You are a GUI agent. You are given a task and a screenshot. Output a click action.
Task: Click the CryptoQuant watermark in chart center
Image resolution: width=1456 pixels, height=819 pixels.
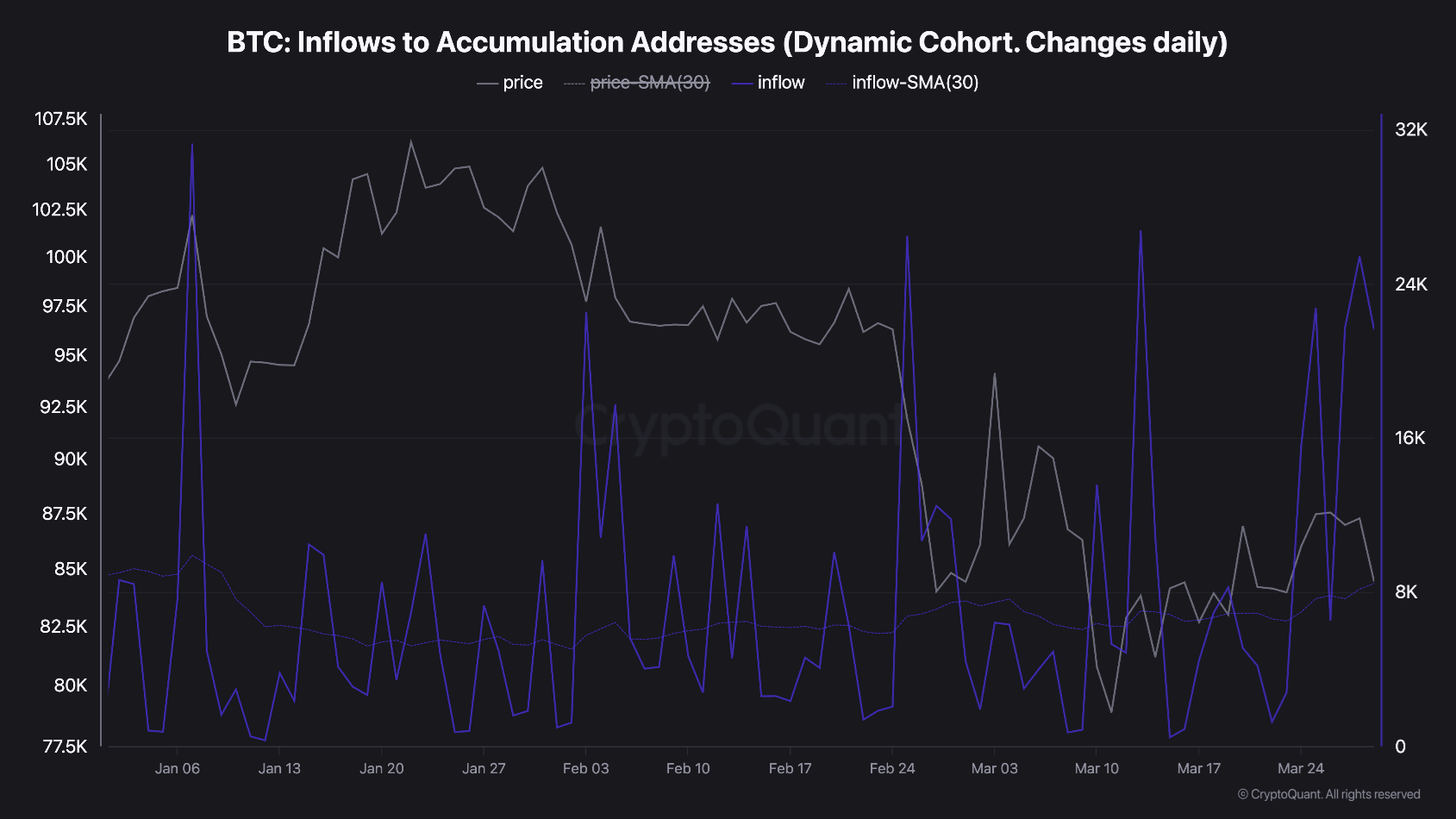[x=740, y=426]
